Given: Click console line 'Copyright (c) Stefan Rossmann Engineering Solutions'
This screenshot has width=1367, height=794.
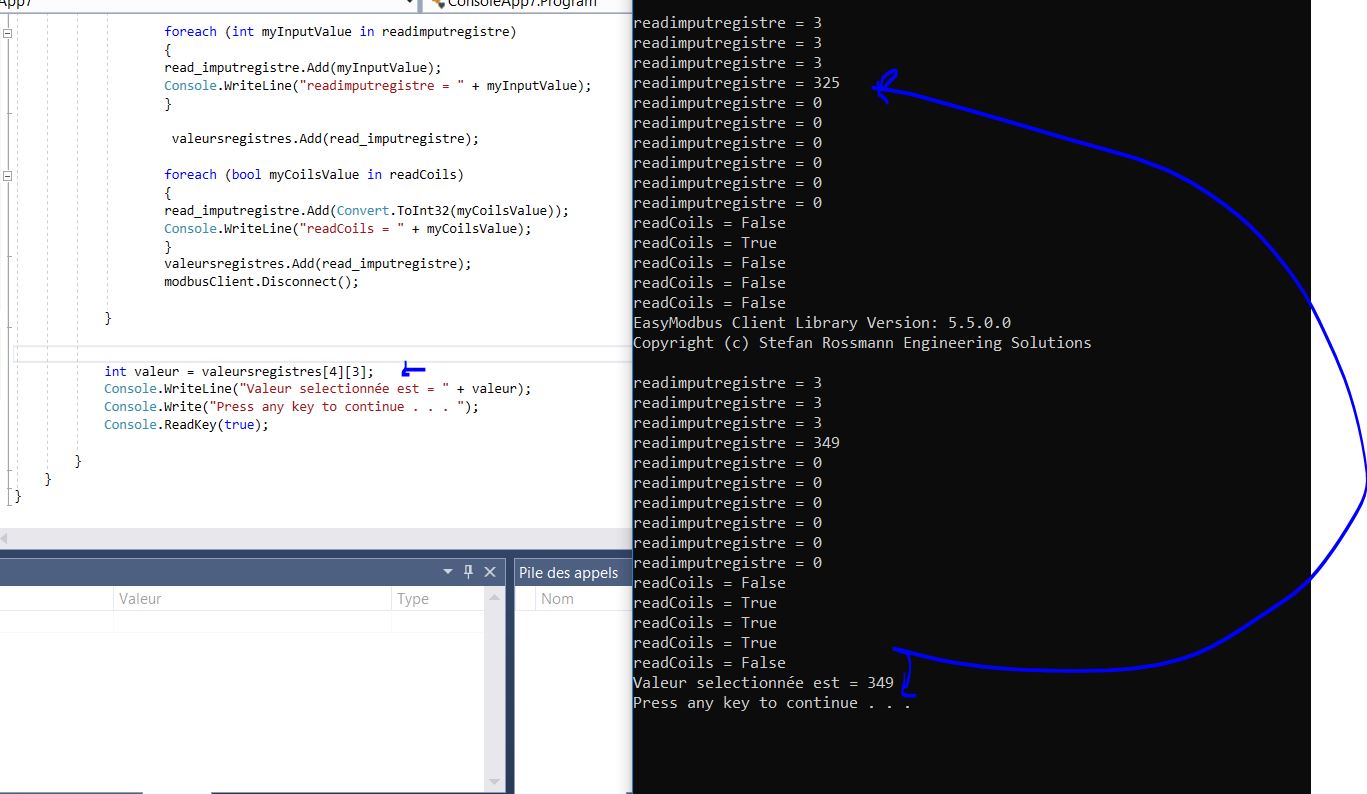Looking at the screenshot, I should (862, 343).
